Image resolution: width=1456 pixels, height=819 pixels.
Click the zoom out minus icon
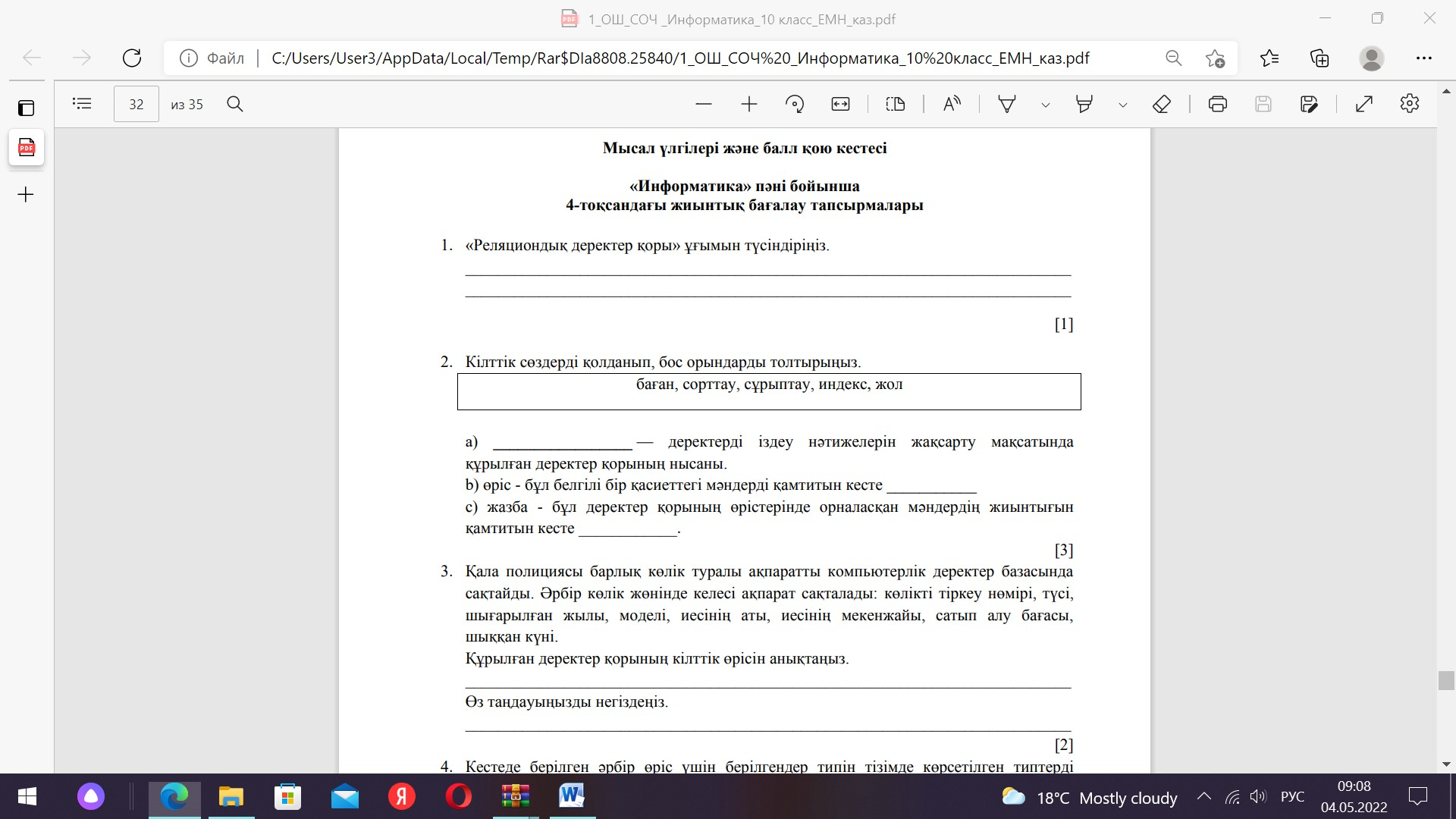click(x=704, y=104)
